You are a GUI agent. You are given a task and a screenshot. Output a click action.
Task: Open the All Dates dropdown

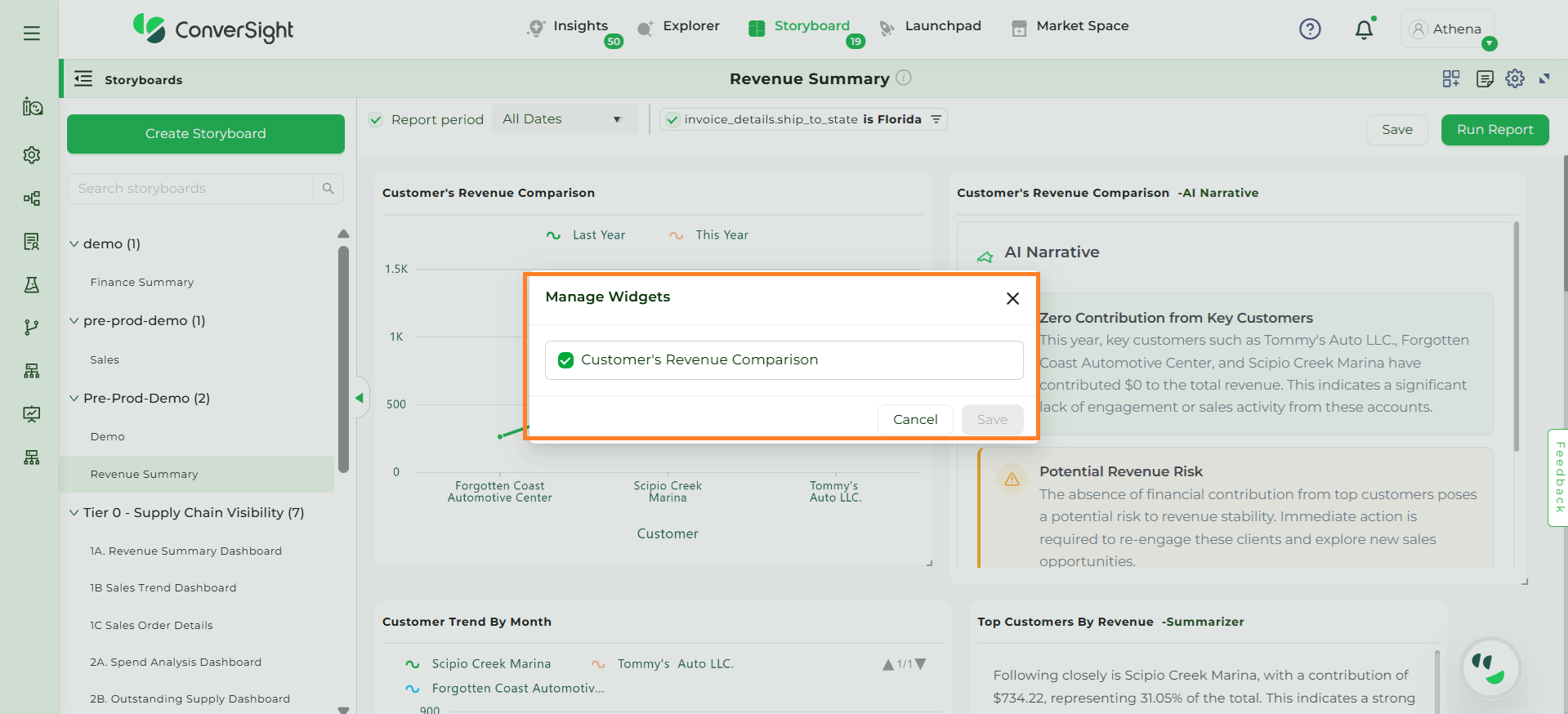click(x=564, y=119)
